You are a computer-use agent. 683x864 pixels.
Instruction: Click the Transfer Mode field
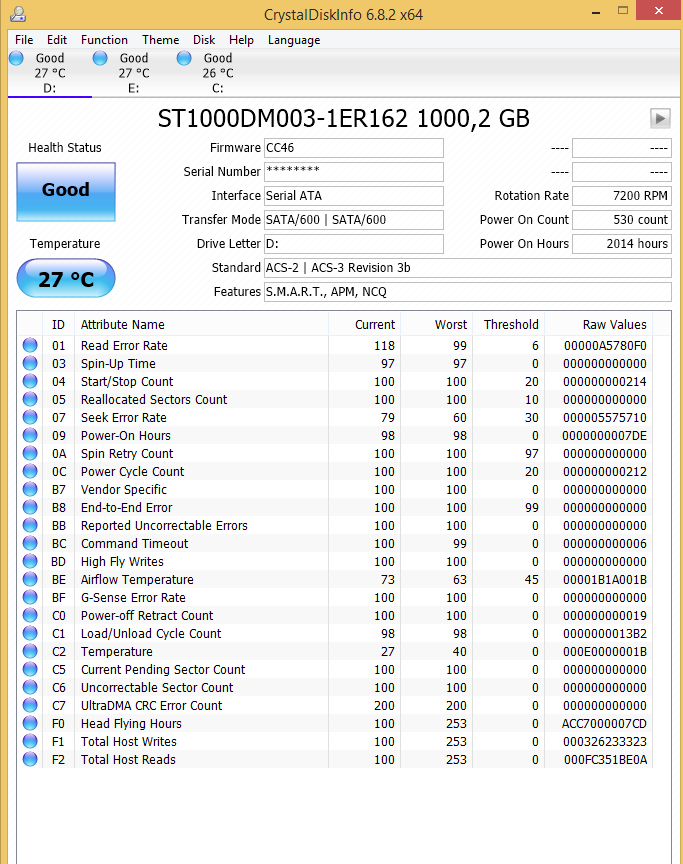coord(354,219)
